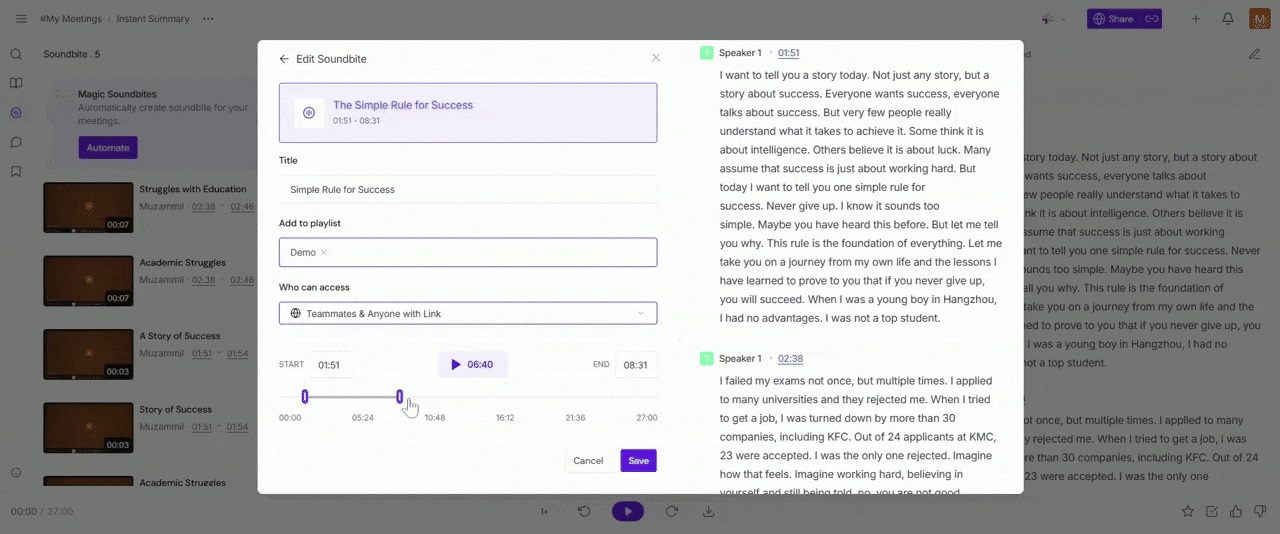Click the back arrow next to Edit Soundbite
This screenshot has height=534, width=1280.
(284, 59)
